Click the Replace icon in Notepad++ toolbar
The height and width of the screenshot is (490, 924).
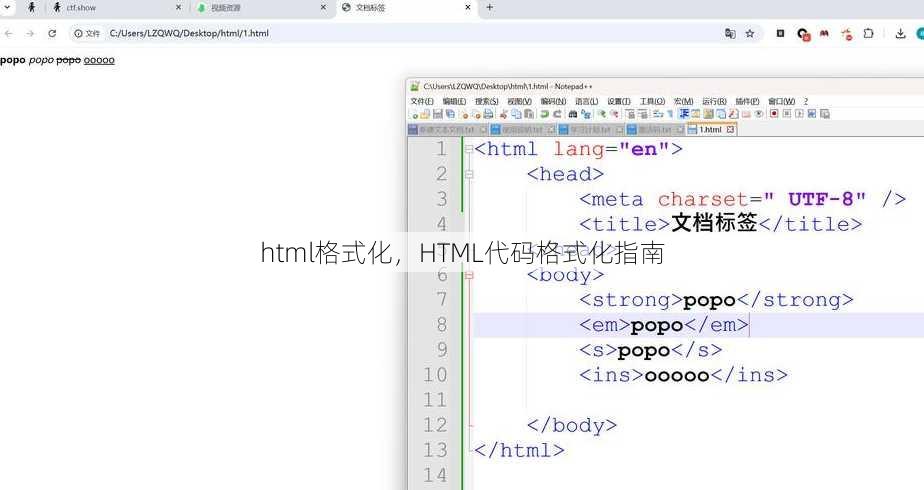click(586, 114)
